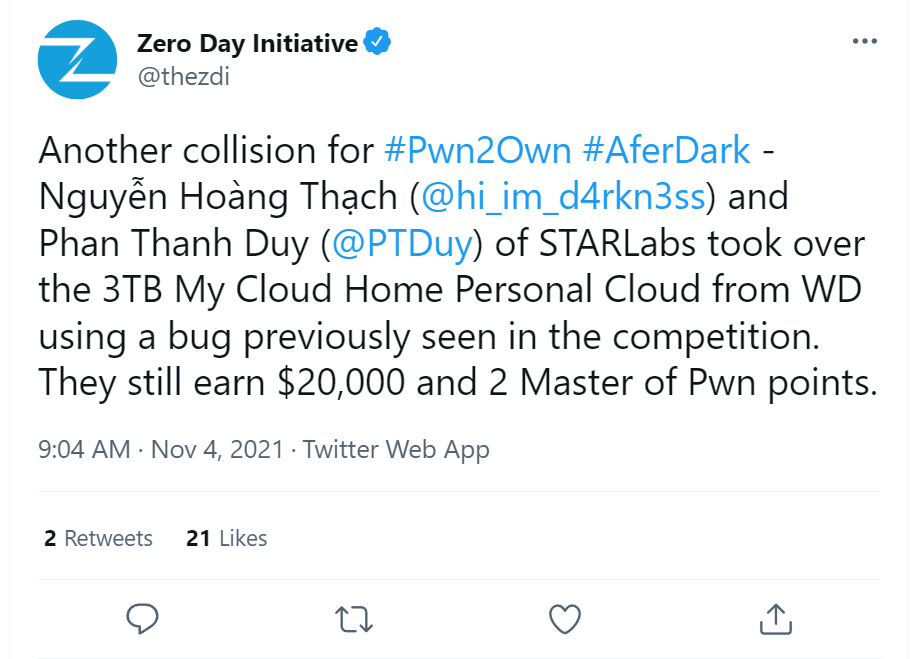
Task: View the 21 Likes list
Action: click(x=227, y=538)
